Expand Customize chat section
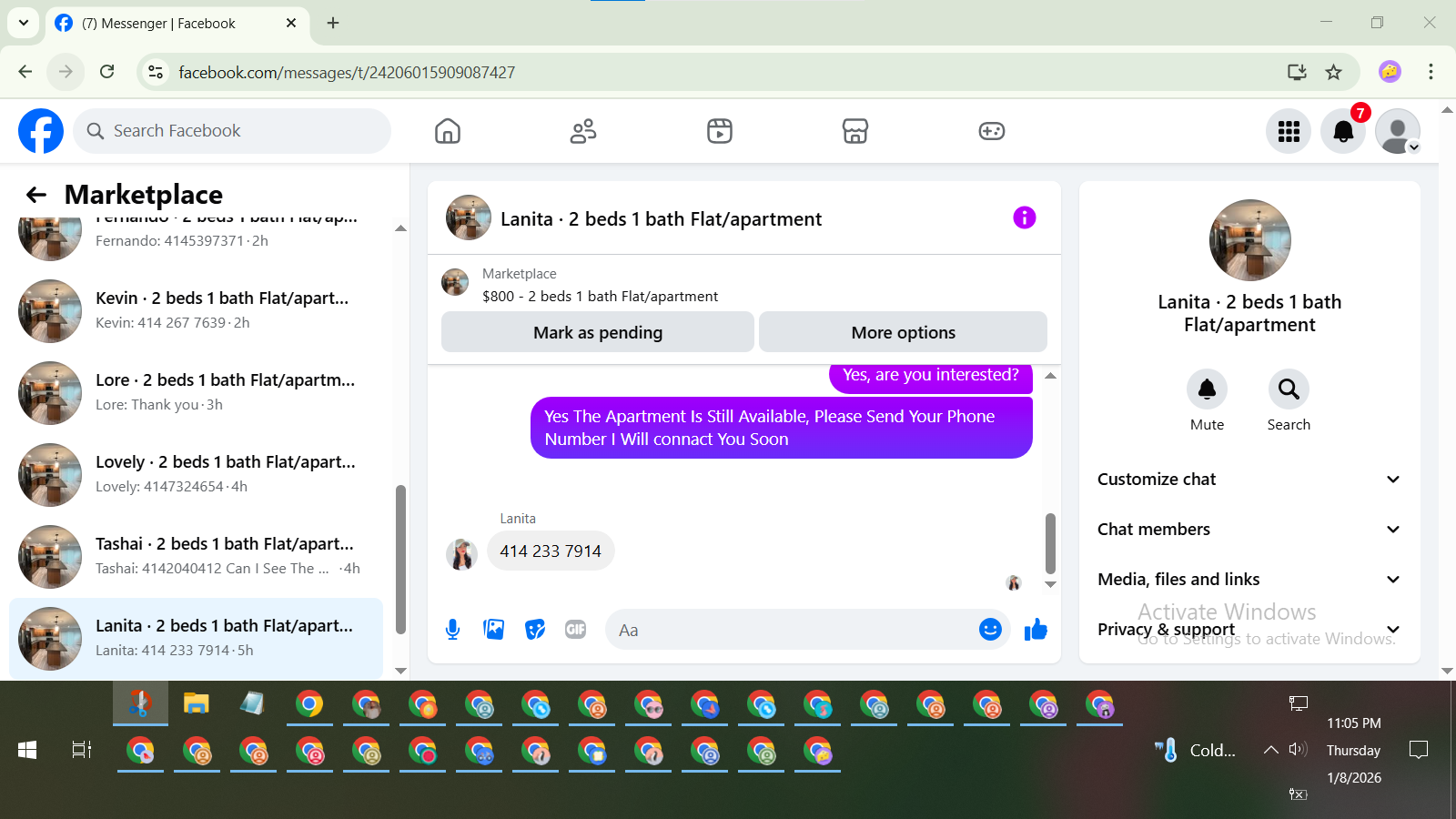1456x819 pixels. coord(1249,480)
